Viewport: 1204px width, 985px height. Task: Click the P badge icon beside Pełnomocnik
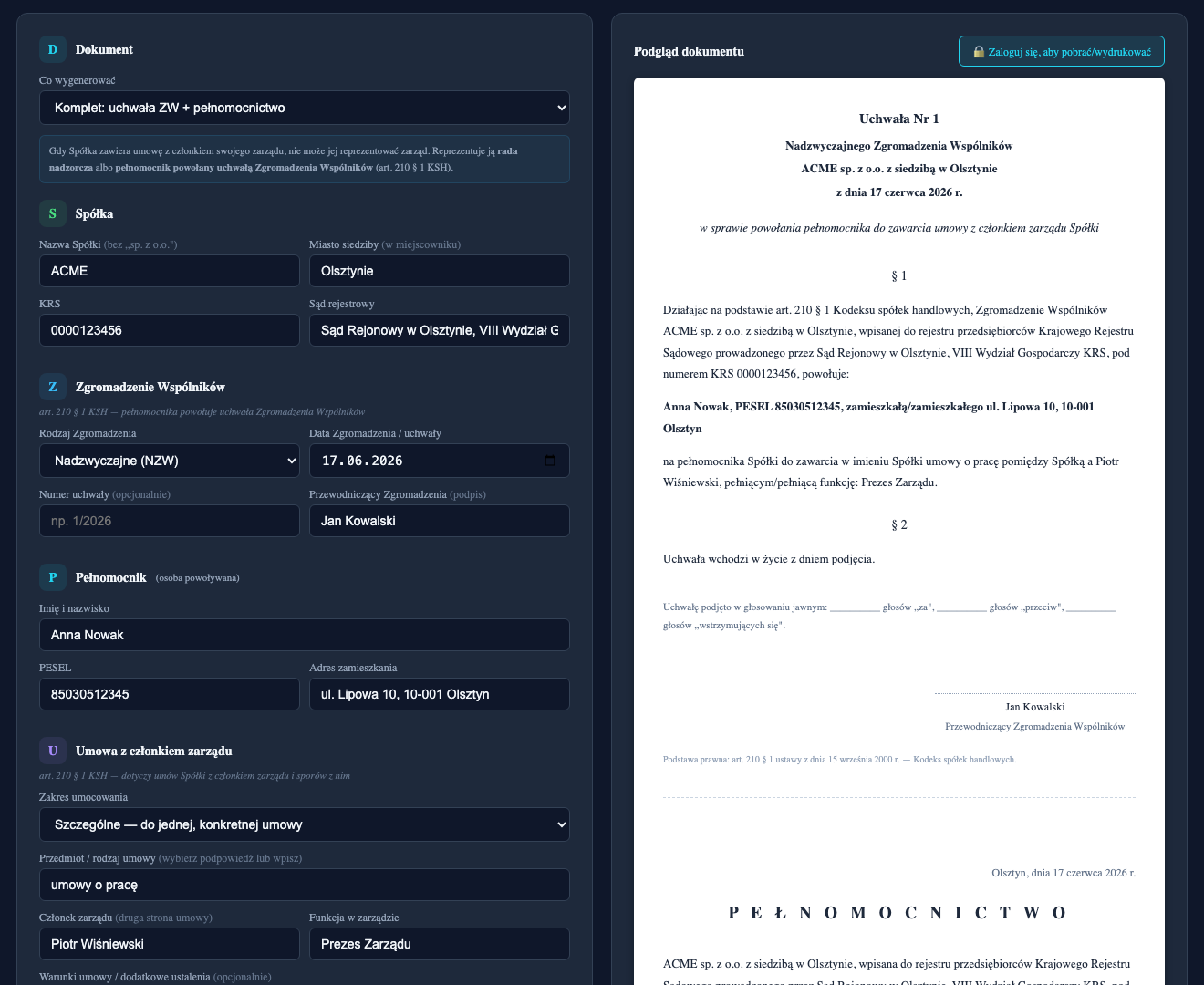click(53, 577)
